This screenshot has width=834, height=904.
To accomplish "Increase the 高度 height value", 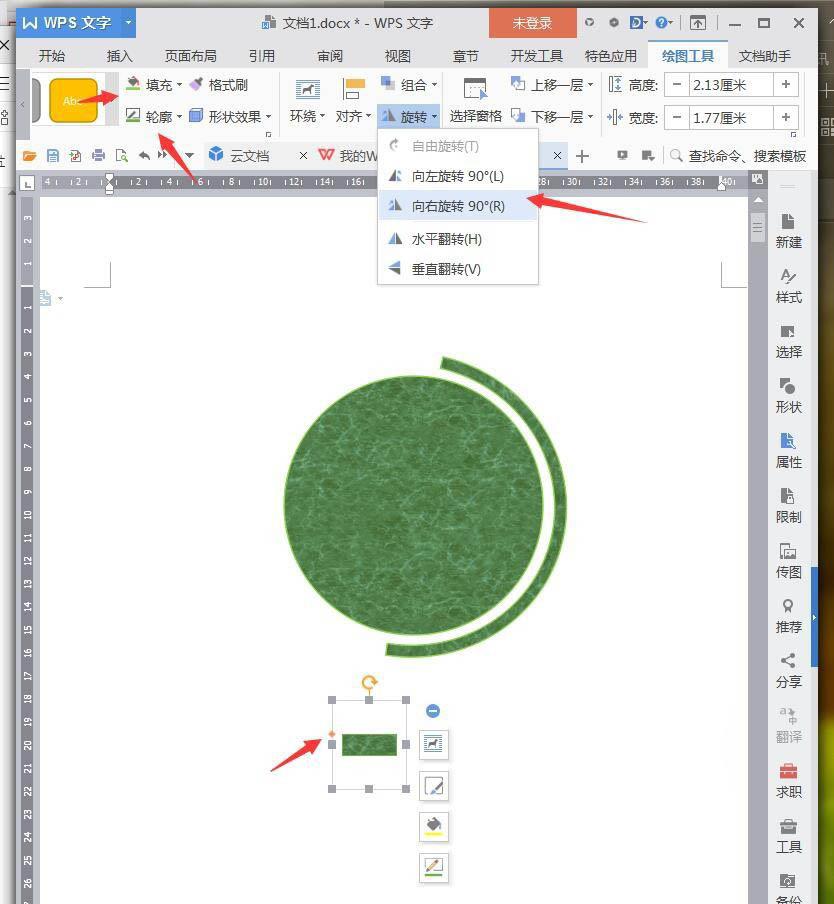I will click(x=786, y=85).
